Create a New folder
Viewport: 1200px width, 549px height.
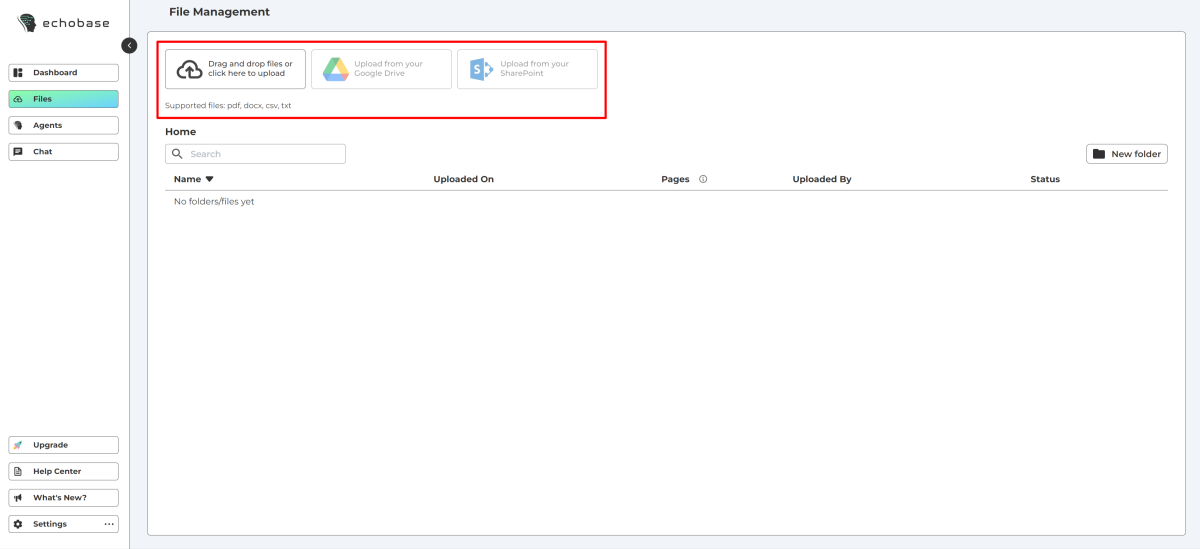pos(1127,154)
